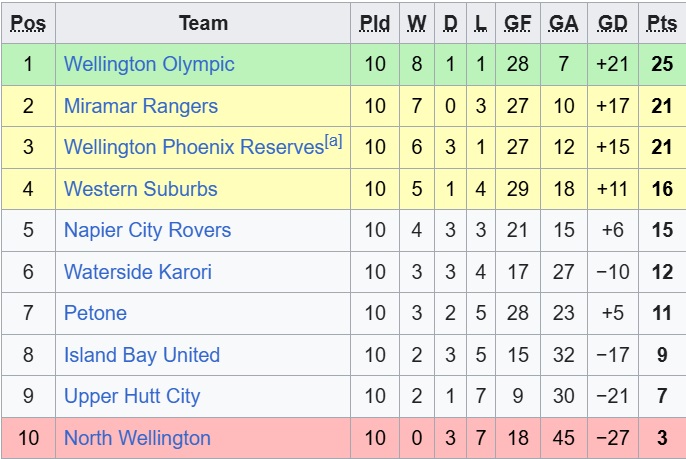Open Wellington Phoenix Reserves team page
The height and width of the screenshot is (459, 686).
click(x=192, y=147)
